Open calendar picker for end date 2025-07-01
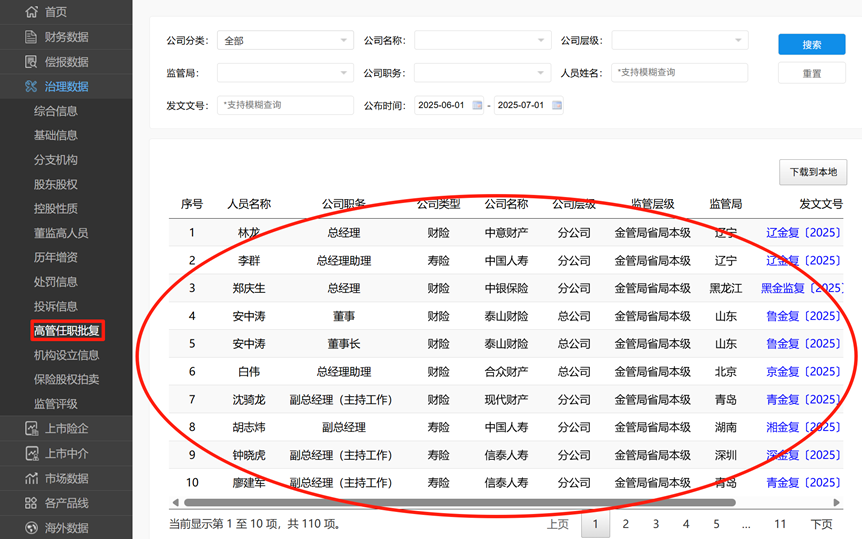862x539 pixels. [x=557, y=105]
